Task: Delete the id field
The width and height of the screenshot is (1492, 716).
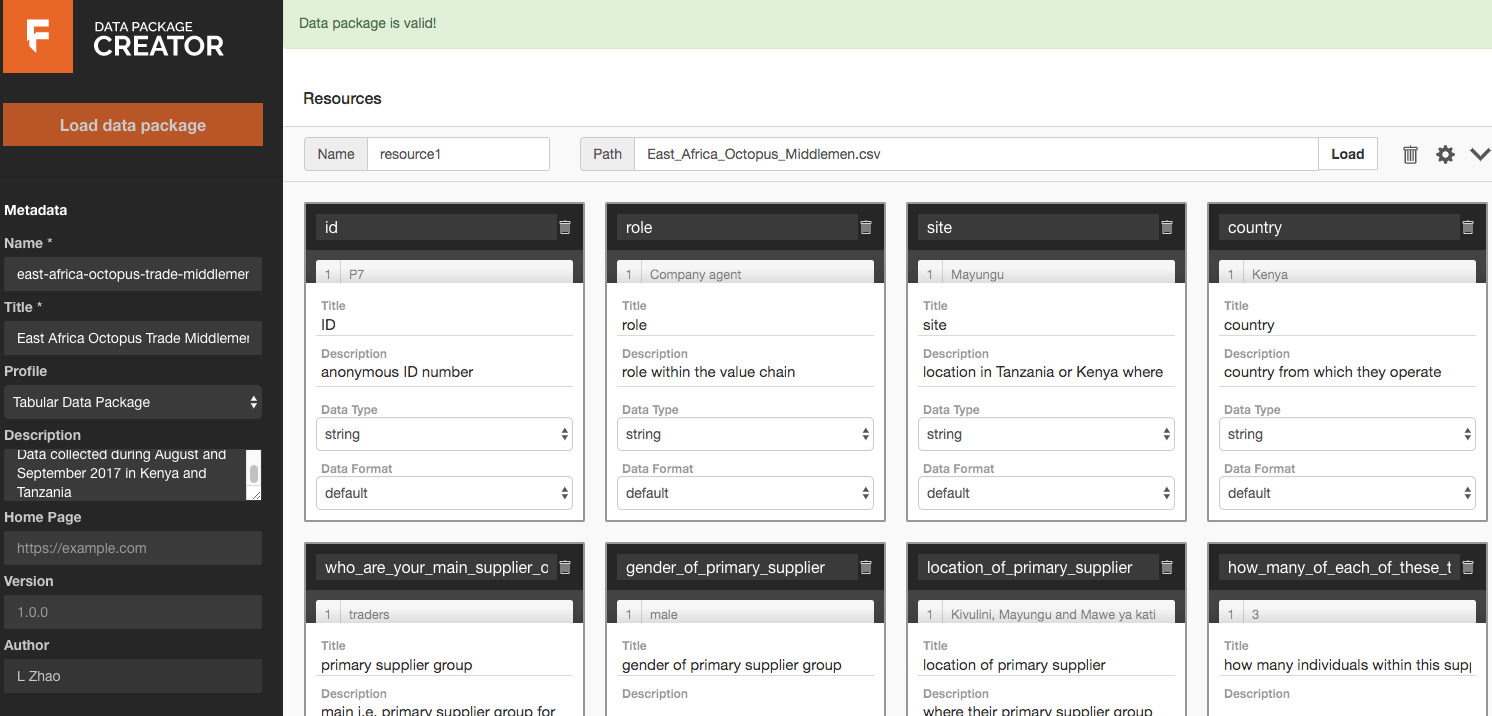Action: point(565,228)
